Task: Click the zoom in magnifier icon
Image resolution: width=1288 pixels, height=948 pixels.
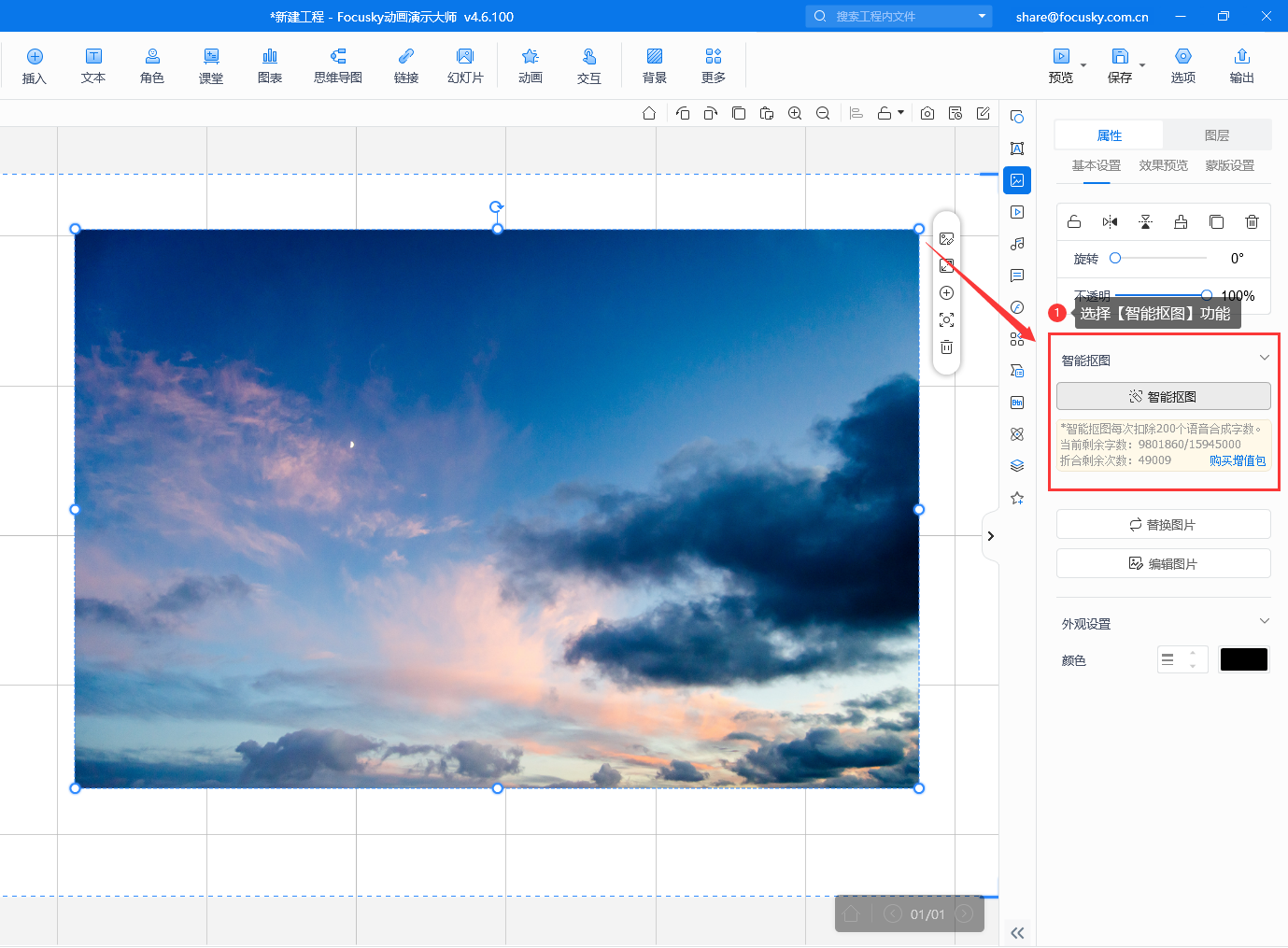Action: (795, 113)
